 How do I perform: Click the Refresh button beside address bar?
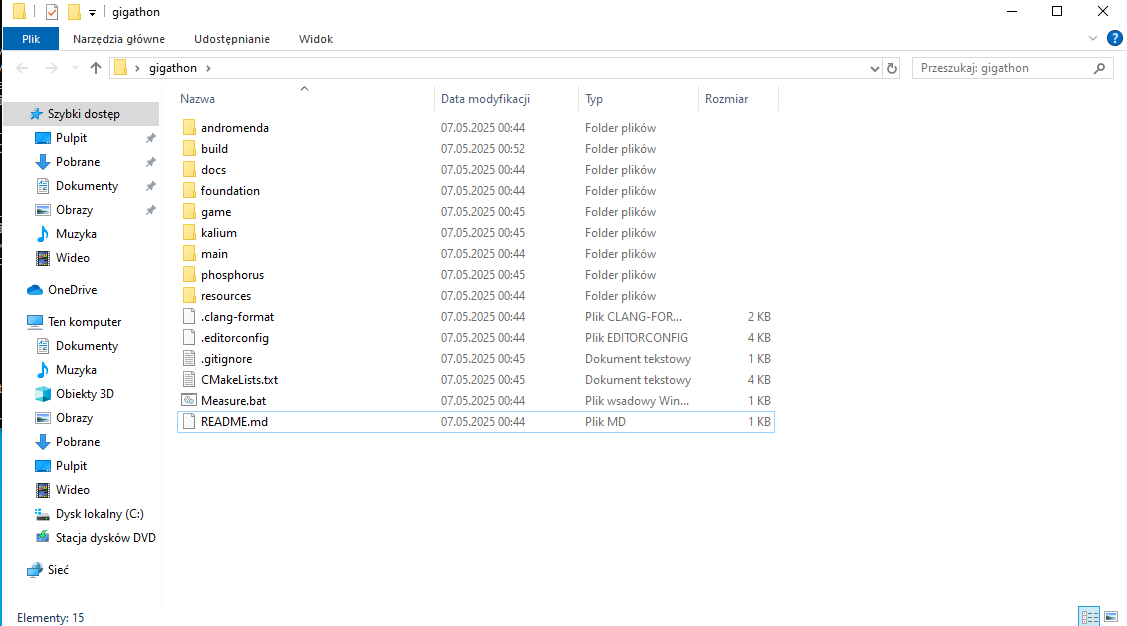(x=892, y=68)
